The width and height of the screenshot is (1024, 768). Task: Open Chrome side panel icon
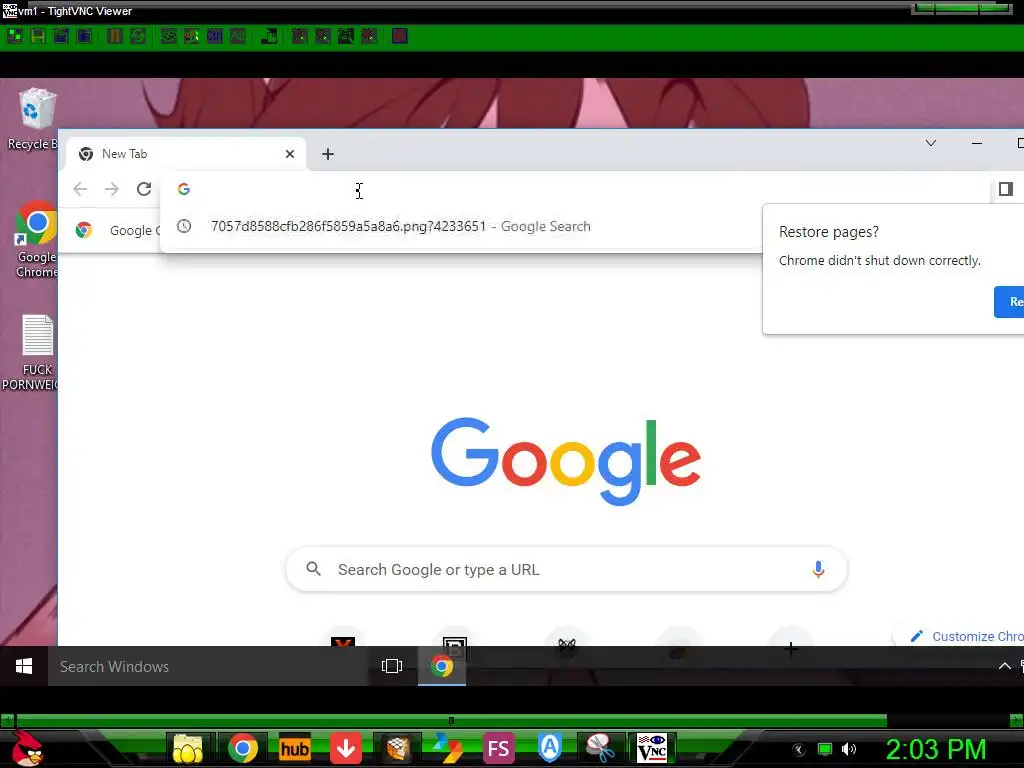pyautogui.click(x=1006, y=189)
